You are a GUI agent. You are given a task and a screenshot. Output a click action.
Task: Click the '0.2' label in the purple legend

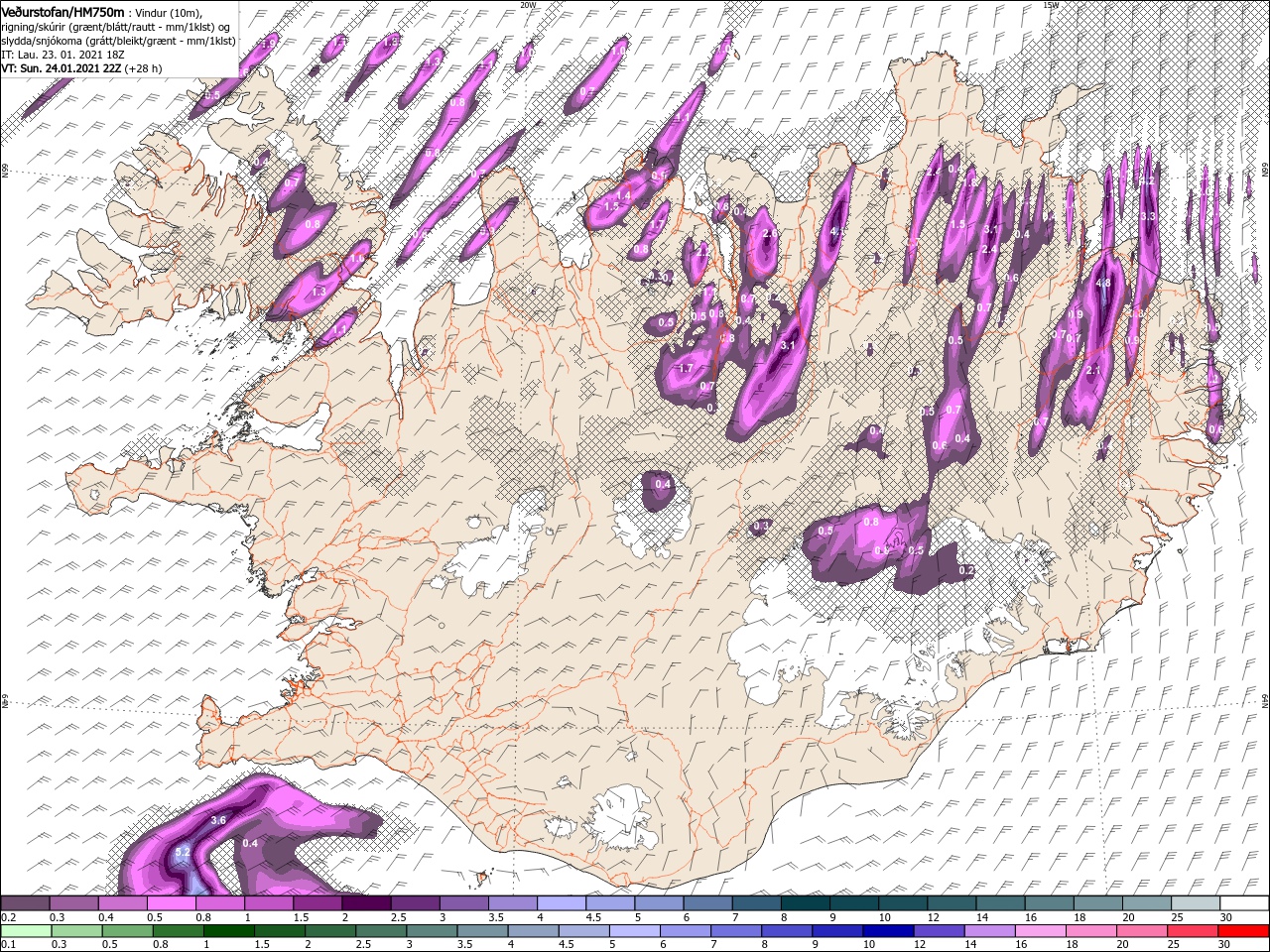8,917
